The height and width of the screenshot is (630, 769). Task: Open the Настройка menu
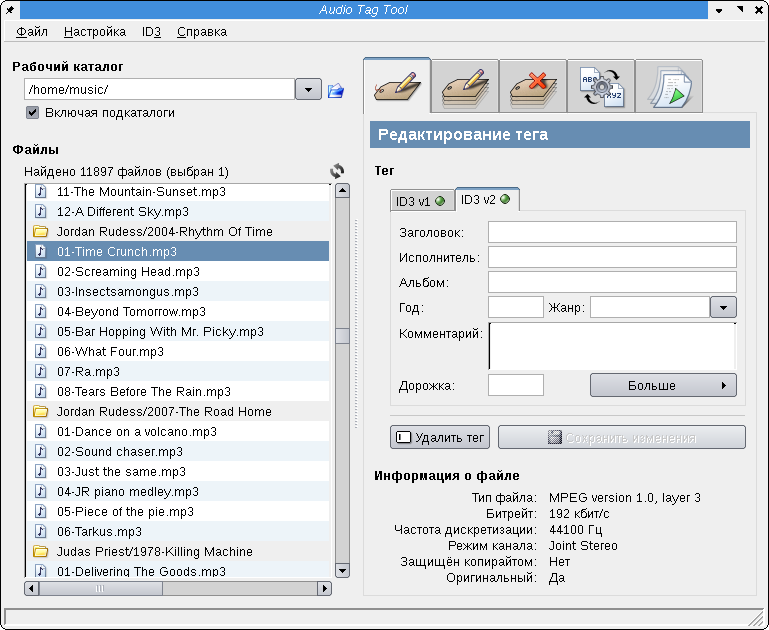click(x=95, y=32)
